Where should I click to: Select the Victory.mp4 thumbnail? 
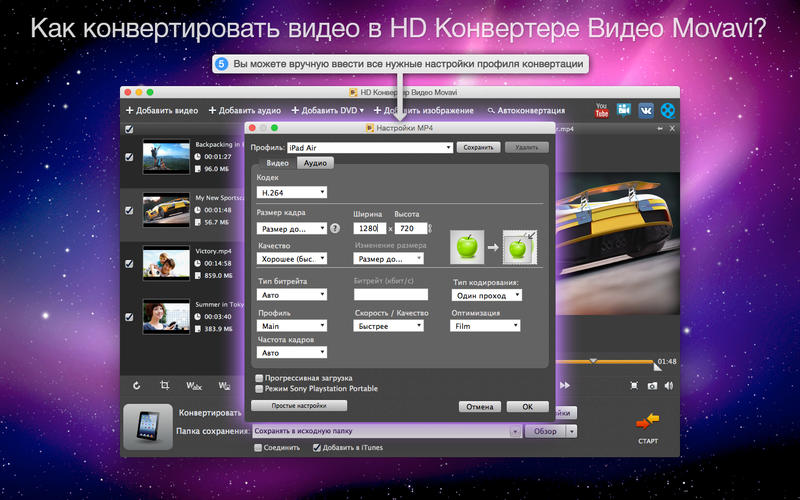pyautogui.click(x=166, y=264)
